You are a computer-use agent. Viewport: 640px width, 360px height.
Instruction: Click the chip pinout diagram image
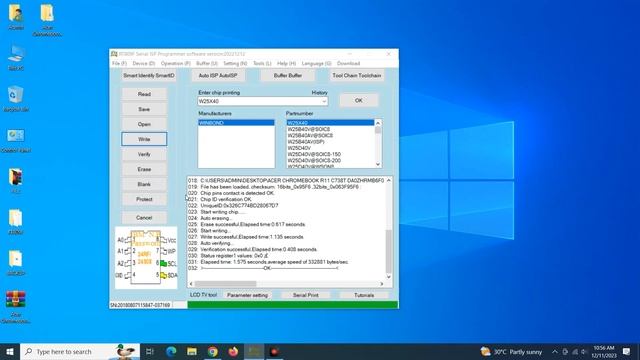146,258
